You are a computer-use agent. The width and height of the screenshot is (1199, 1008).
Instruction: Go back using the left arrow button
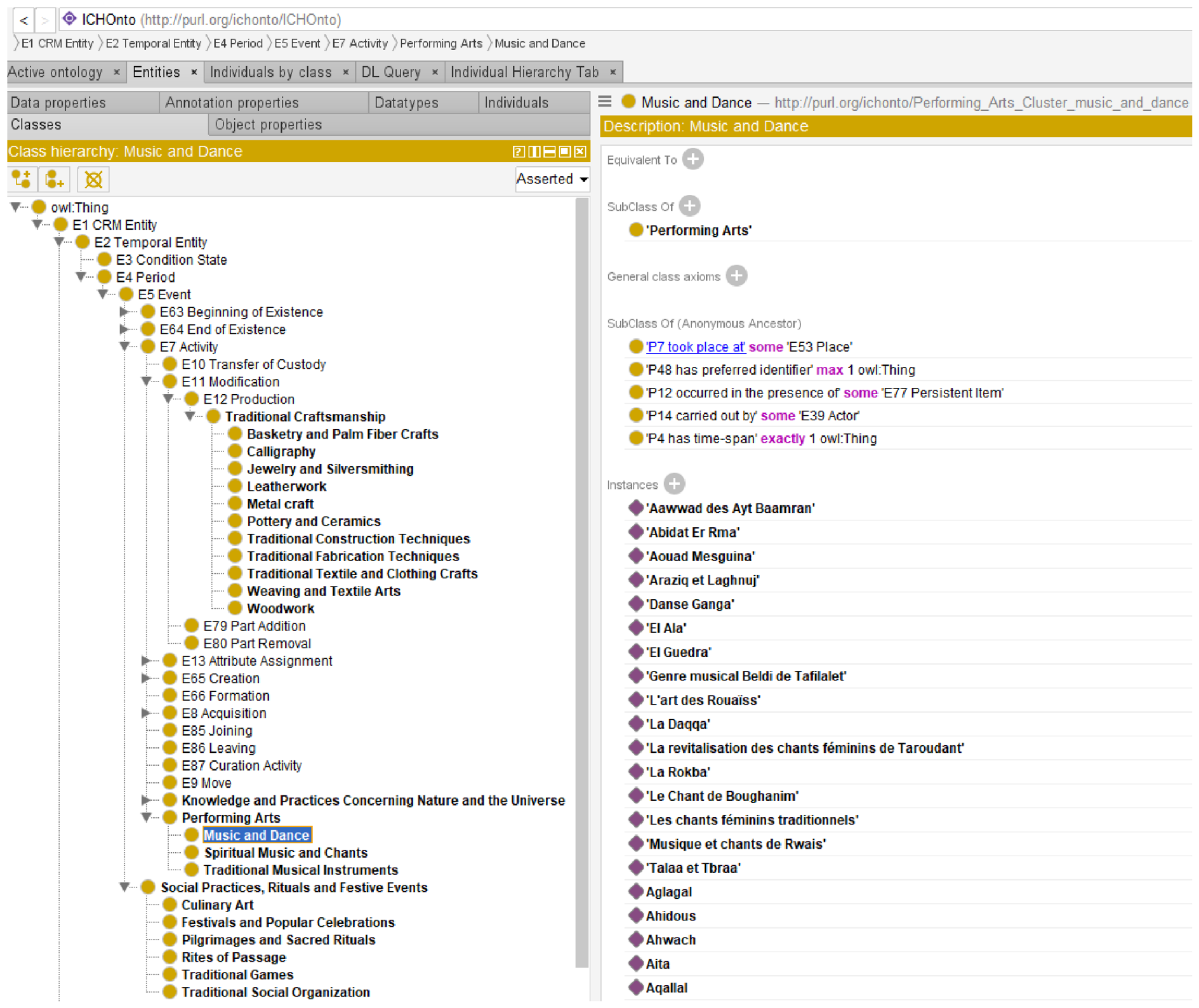pos(23,20)
